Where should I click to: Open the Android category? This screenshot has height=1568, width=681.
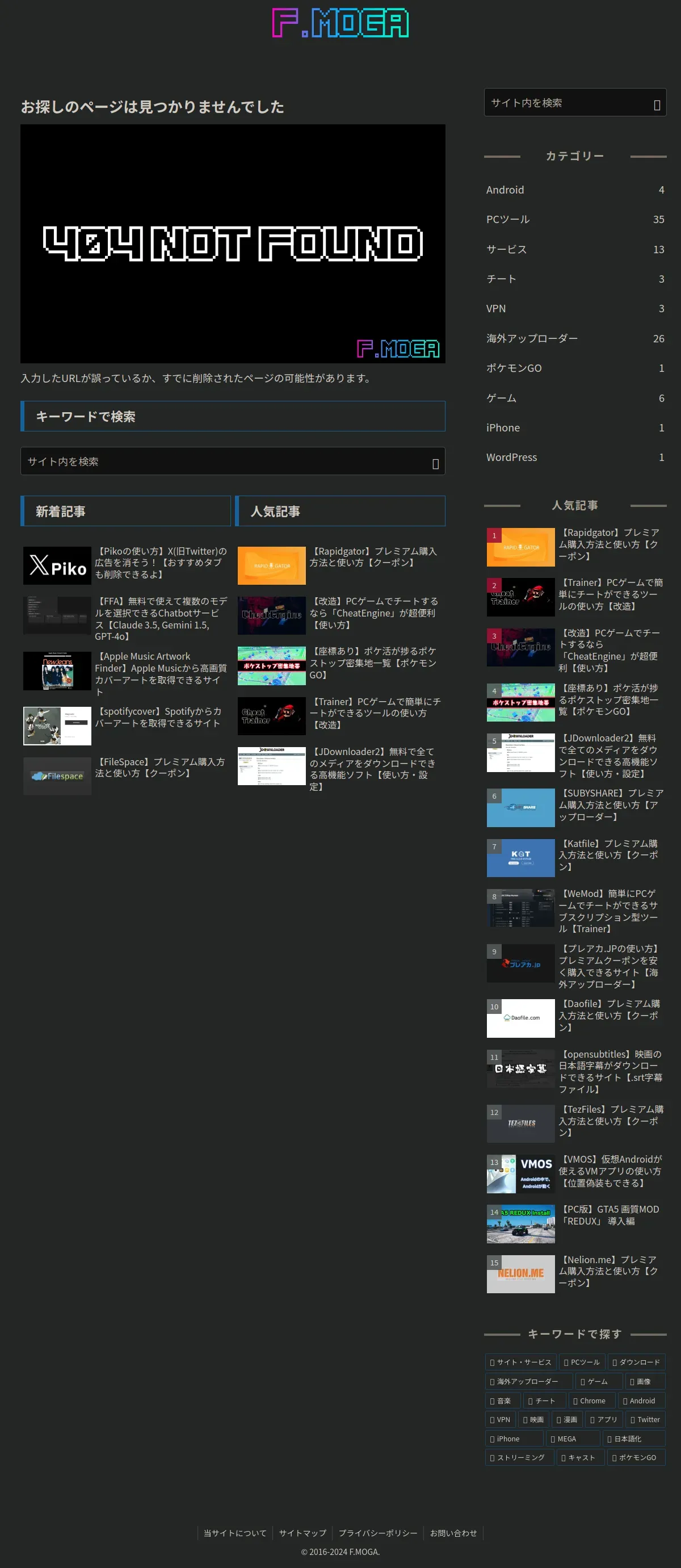click(x=575, y=190)
